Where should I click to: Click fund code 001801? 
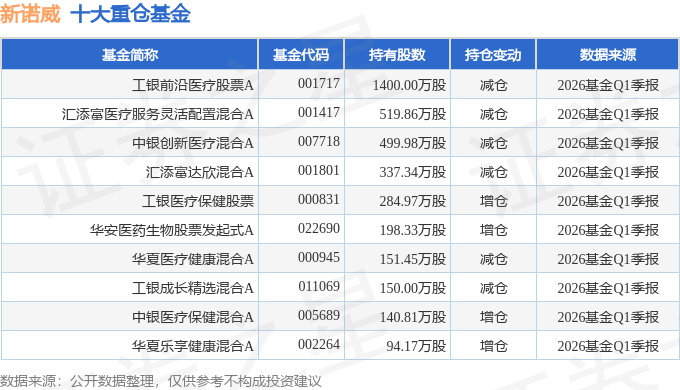pyautogui.click(x=319, y=170)
